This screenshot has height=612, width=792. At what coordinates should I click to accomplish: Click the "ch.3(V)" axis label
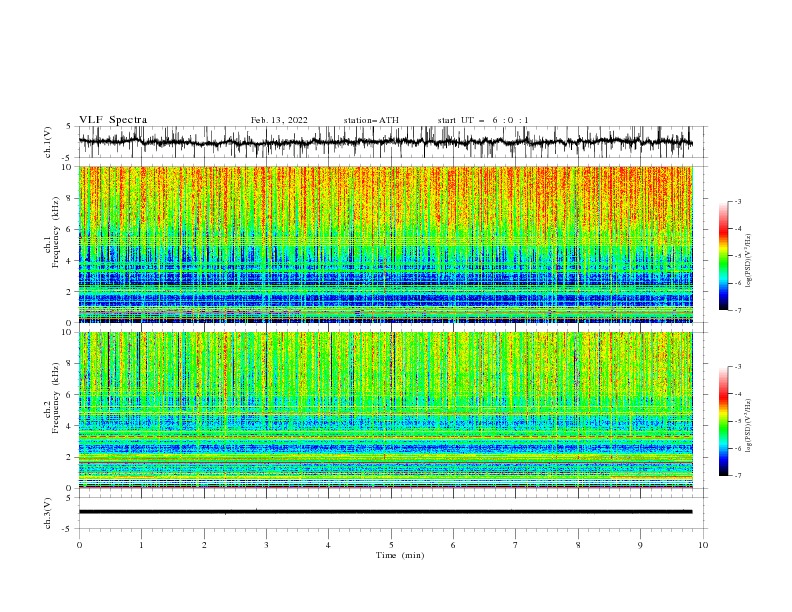click(48, 513)
